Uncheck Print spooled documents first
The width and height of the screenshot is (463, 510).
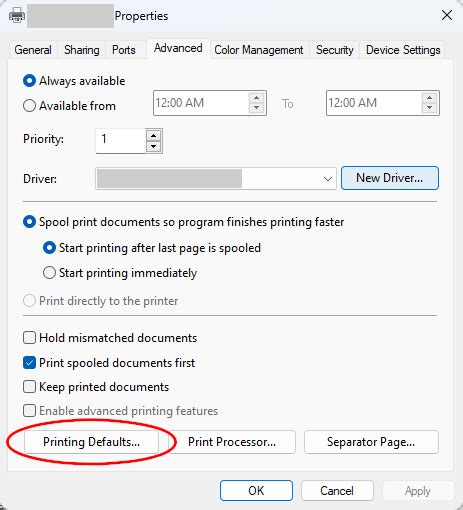tap(29, 363)
